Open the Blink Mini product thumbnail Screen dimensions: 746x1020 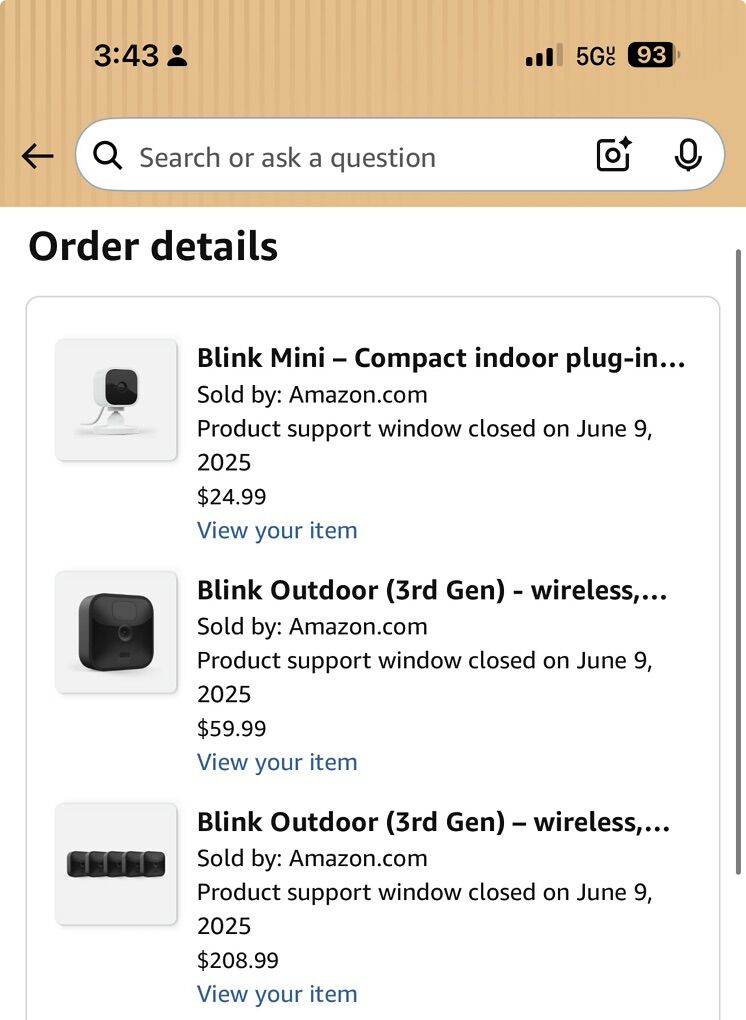(116, 400)
